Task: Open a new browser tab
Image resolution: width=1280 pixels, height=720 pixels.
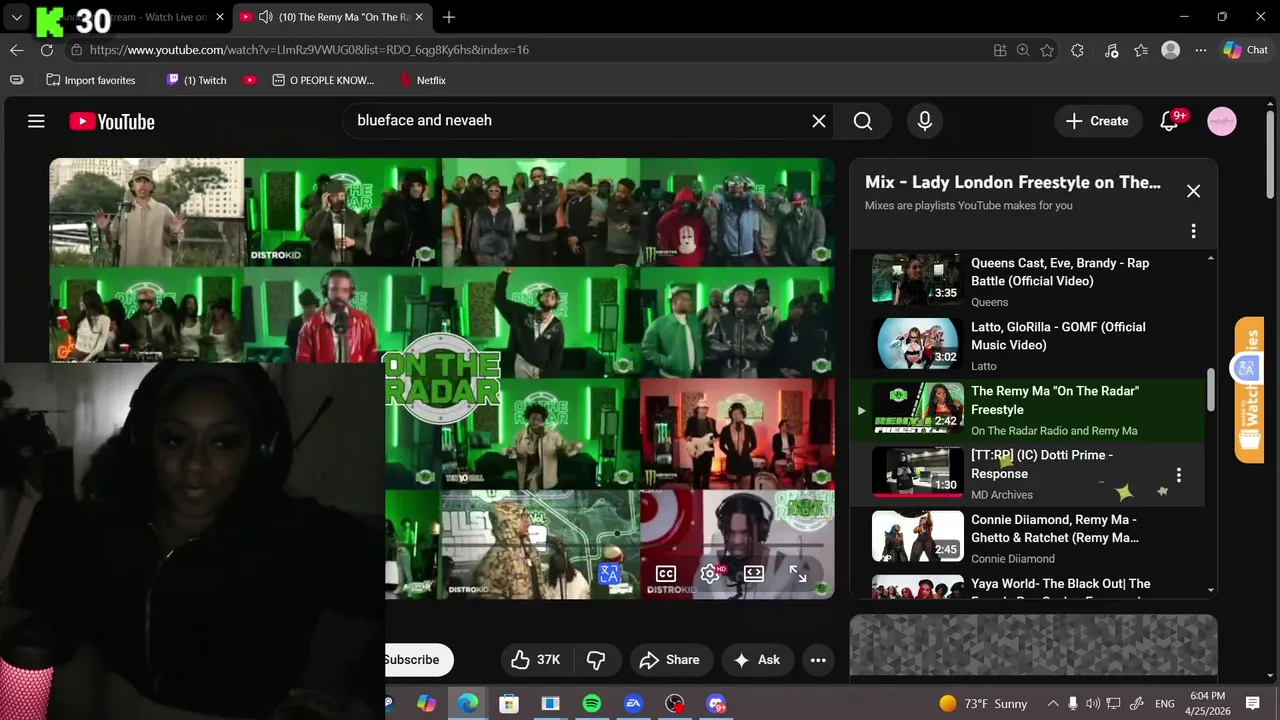Action: [449, 17]
